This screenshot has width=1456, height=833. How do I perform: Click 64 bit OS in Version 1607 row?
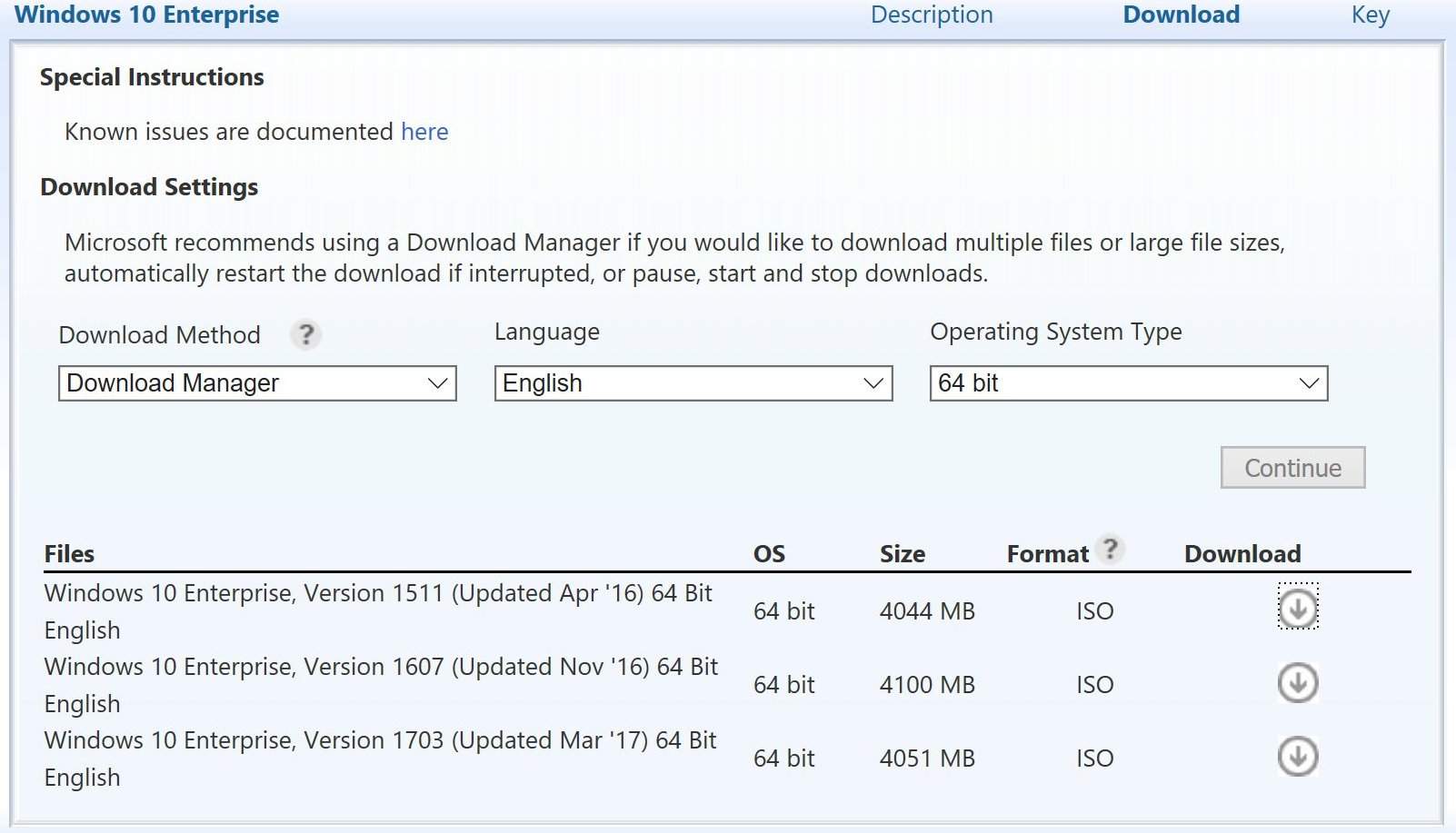click(x=784, y=685)
